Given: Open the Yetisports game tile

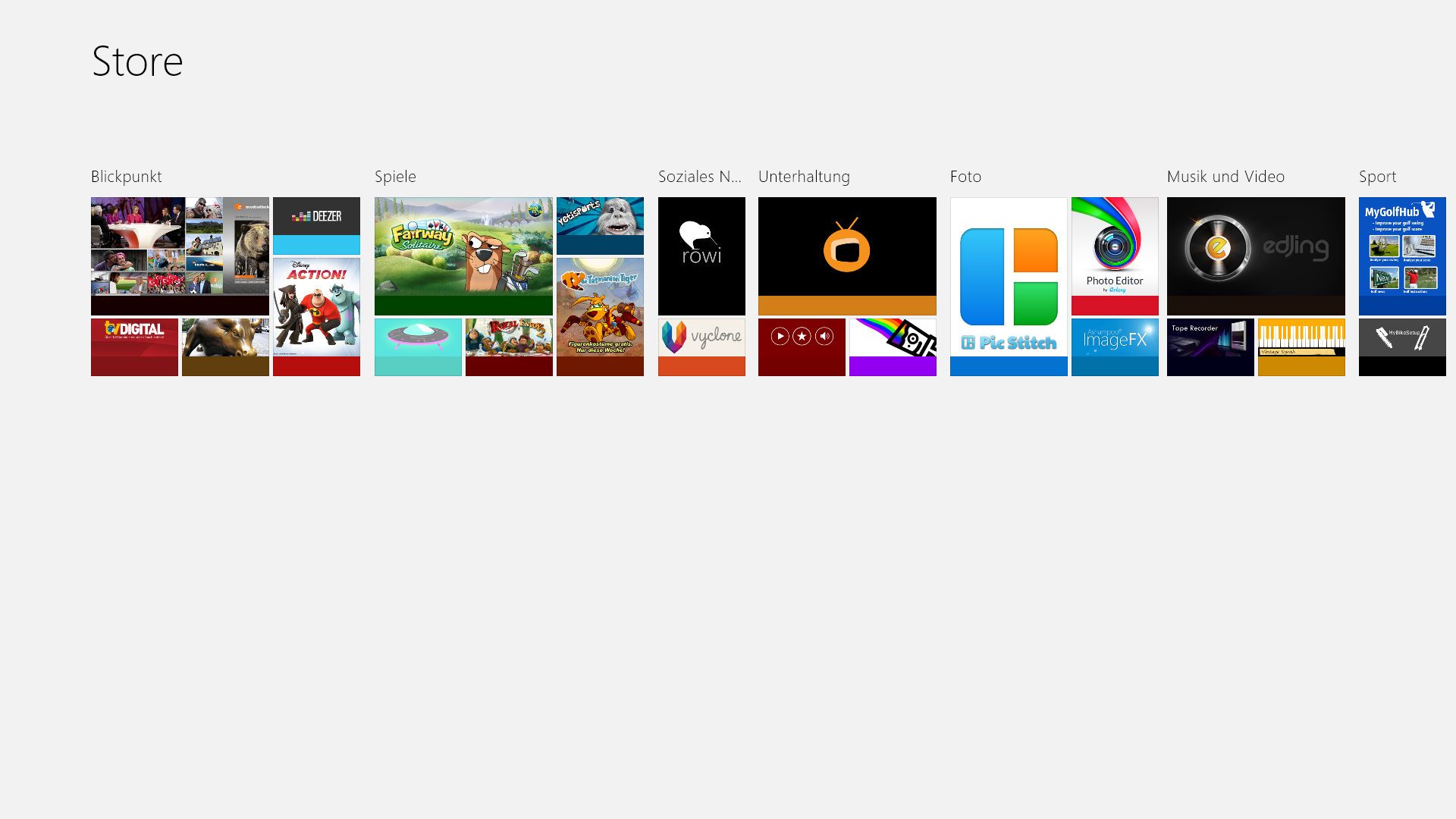Looking at the screenshot, I should click(599, 225).
